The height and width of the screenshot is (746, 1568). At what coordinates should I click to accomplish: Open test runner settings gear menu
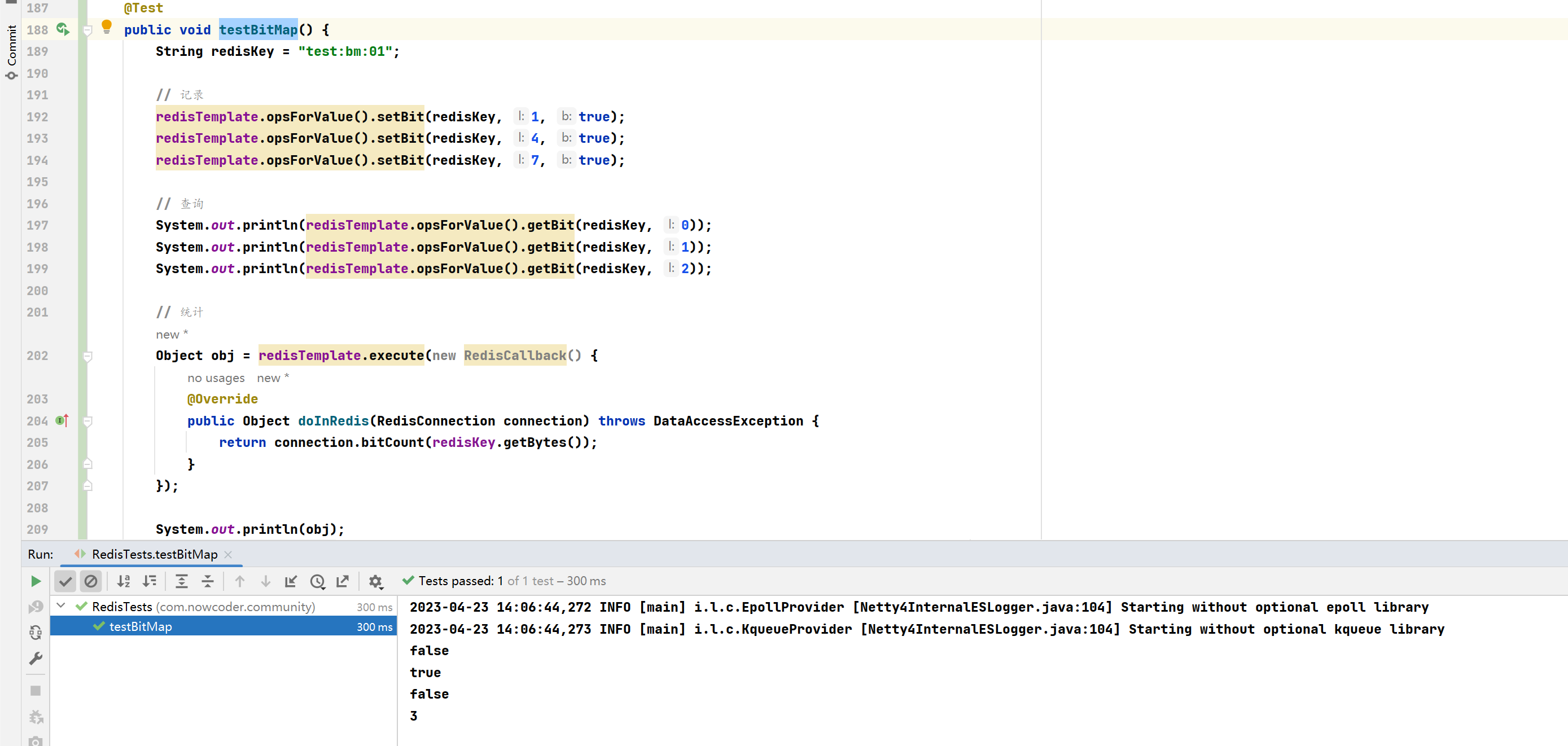(375, 581)
